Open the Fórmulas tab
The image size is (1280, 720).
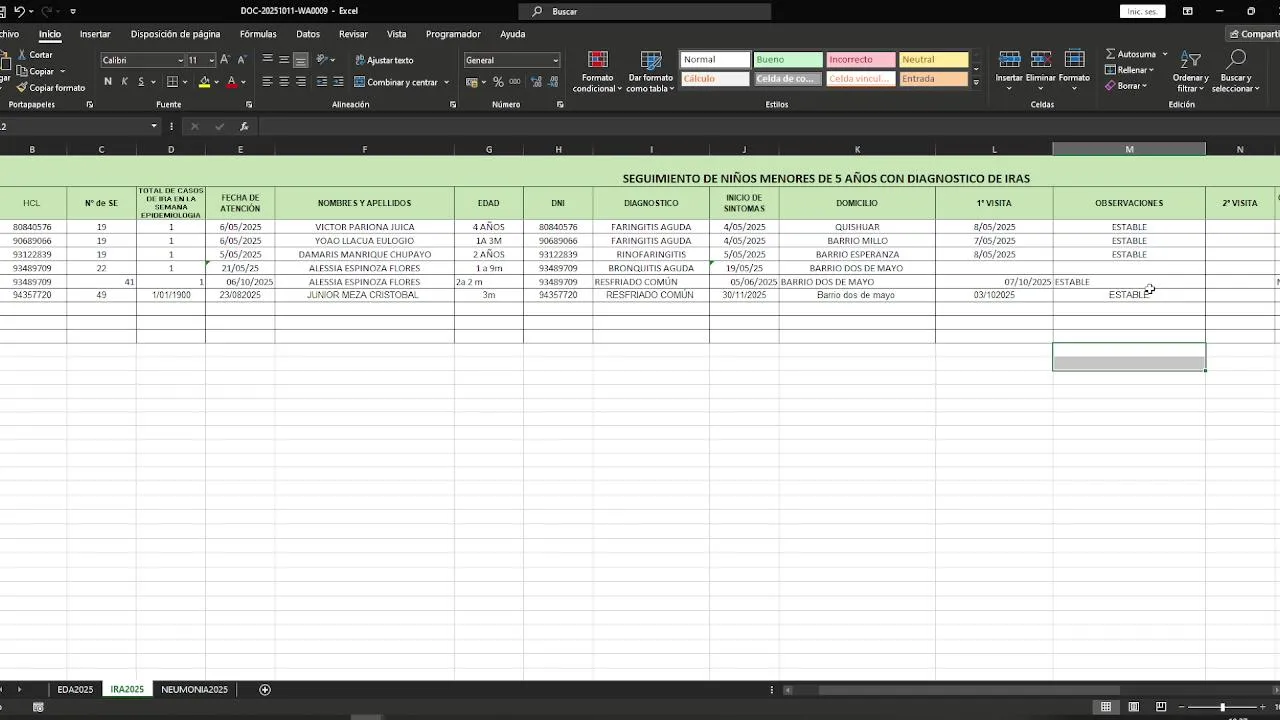pyautogui.click(x=258, y=34)
